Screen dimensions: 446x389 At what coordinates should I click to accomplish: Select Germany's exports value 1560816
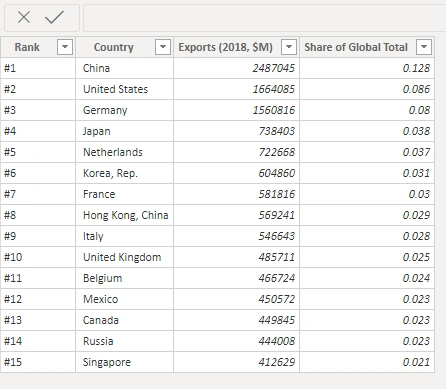[x=237, y=110]
